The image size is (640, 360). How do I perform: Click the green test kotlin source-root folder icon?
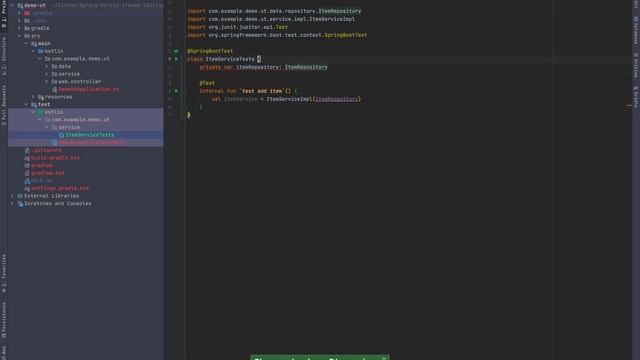pos(40,112)
